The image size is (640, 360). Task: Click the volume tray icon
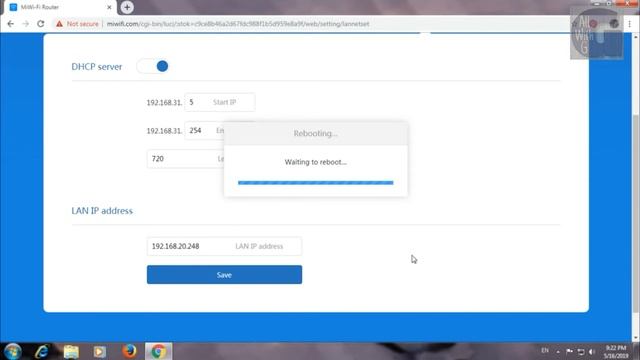coord(592,351)
